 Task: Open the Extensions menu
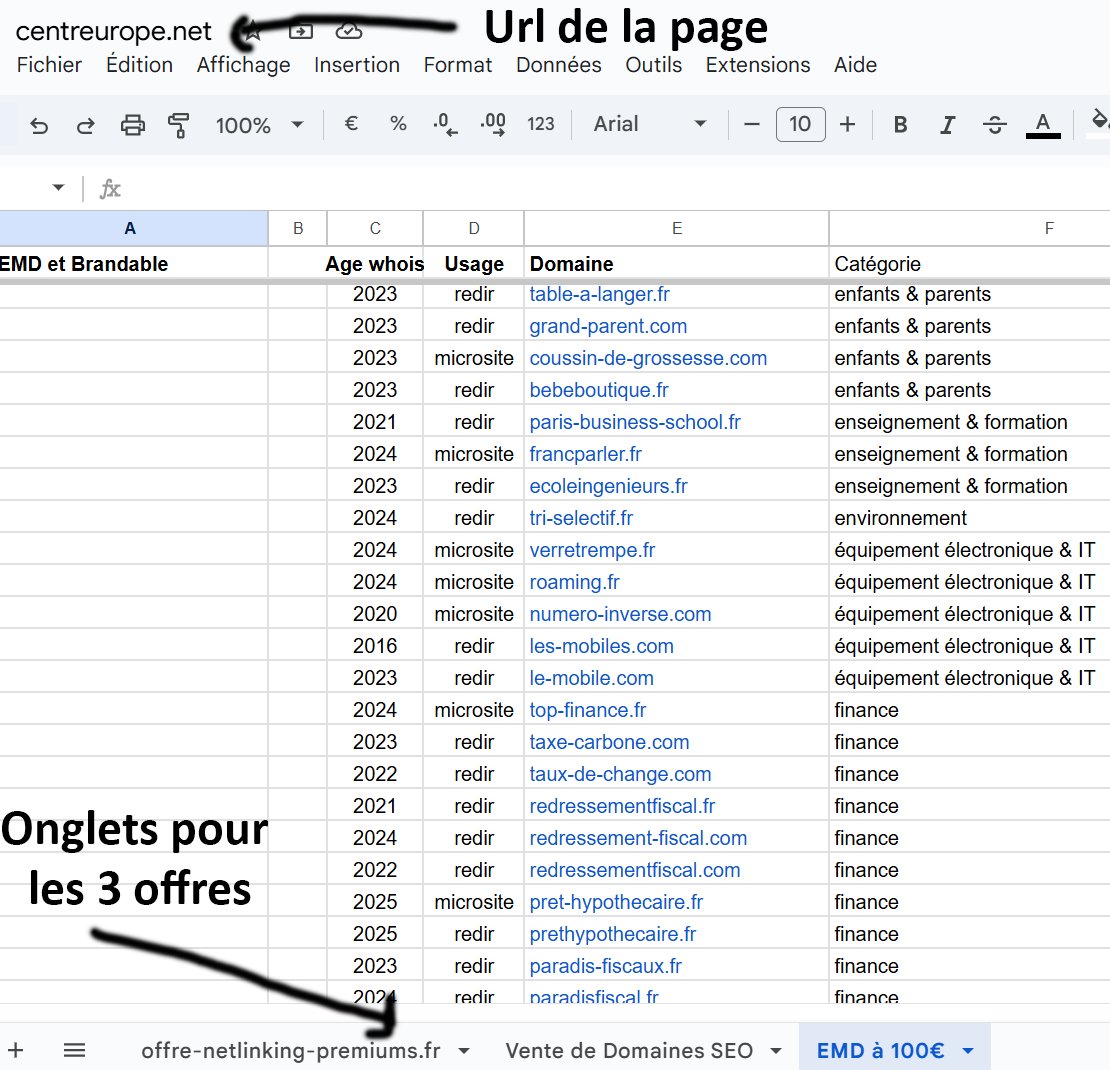(757, 65)
